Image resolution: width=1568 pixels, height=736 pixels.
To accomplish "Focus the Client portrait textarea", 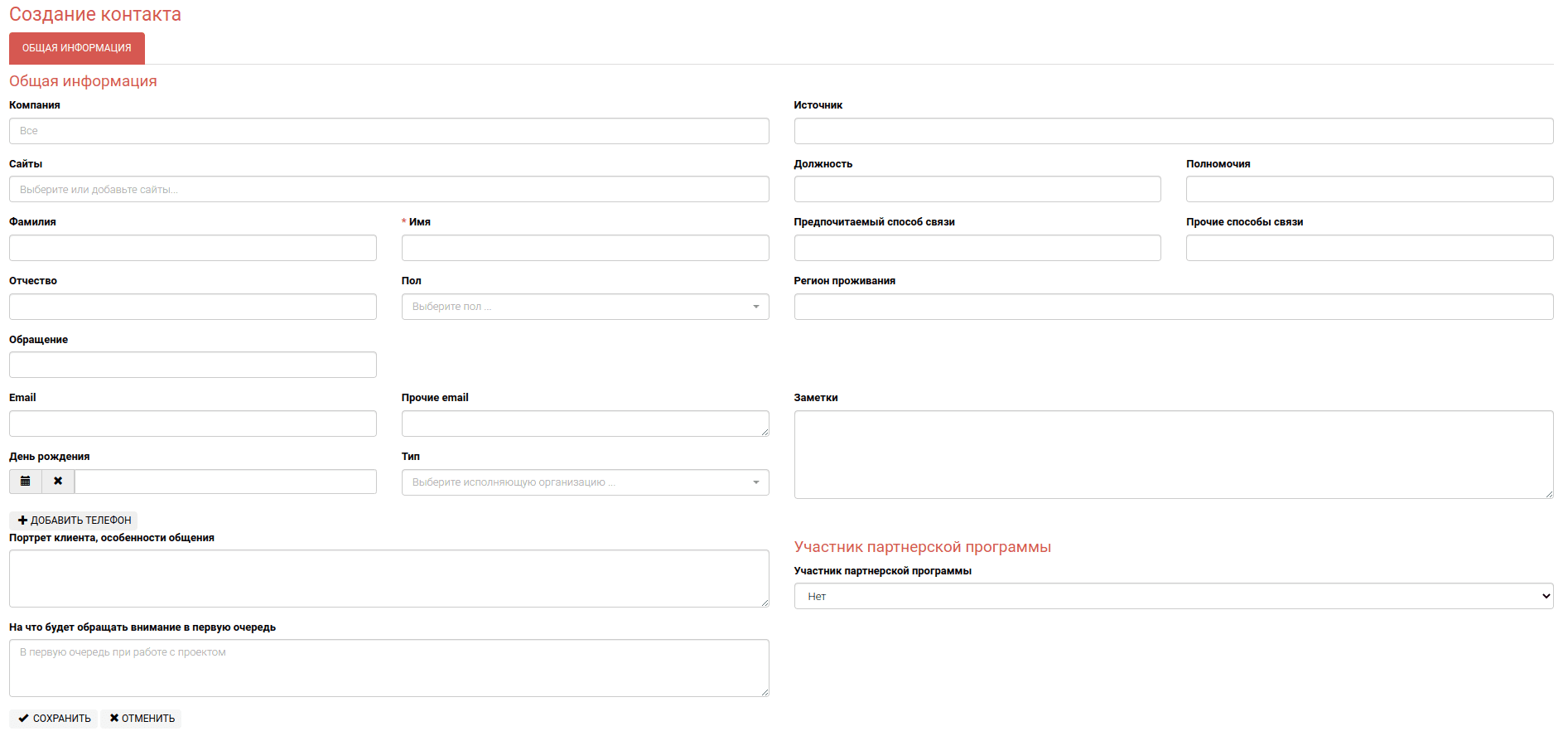I will [x=388, y=579].
